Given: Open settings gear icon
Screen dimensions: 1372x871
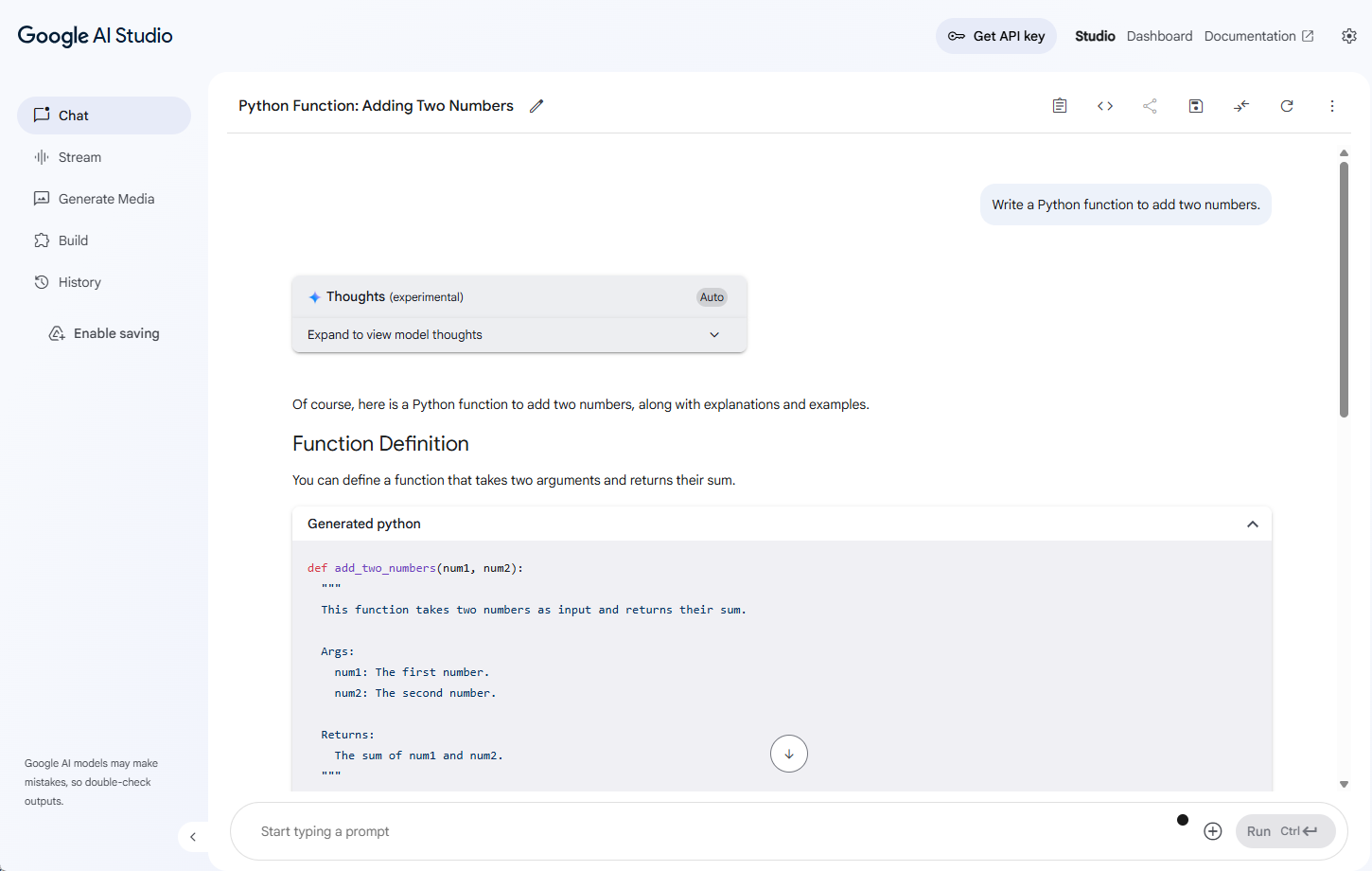Looking at the screenshot, I should pos(1349,36).
